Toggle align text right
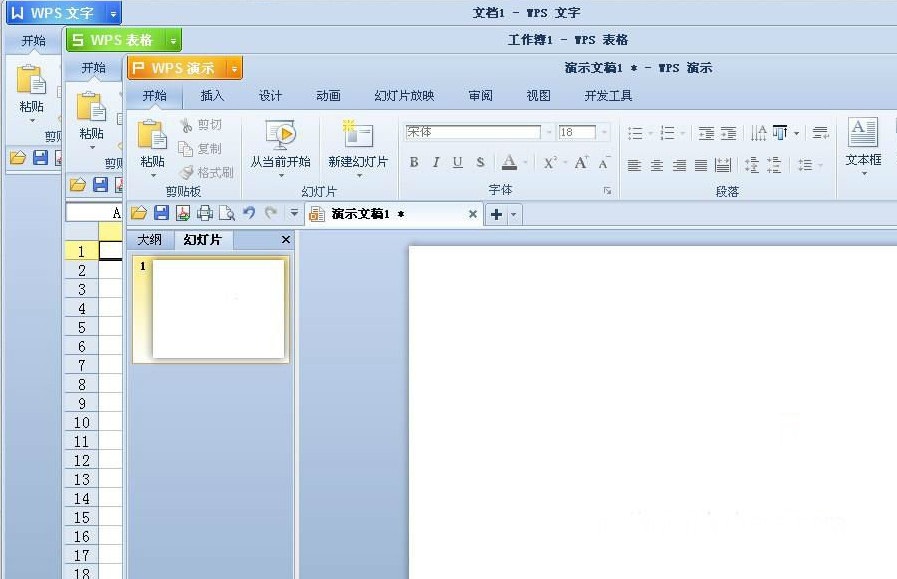This screenshot has width=897, height=579. [x=679, y=165]
